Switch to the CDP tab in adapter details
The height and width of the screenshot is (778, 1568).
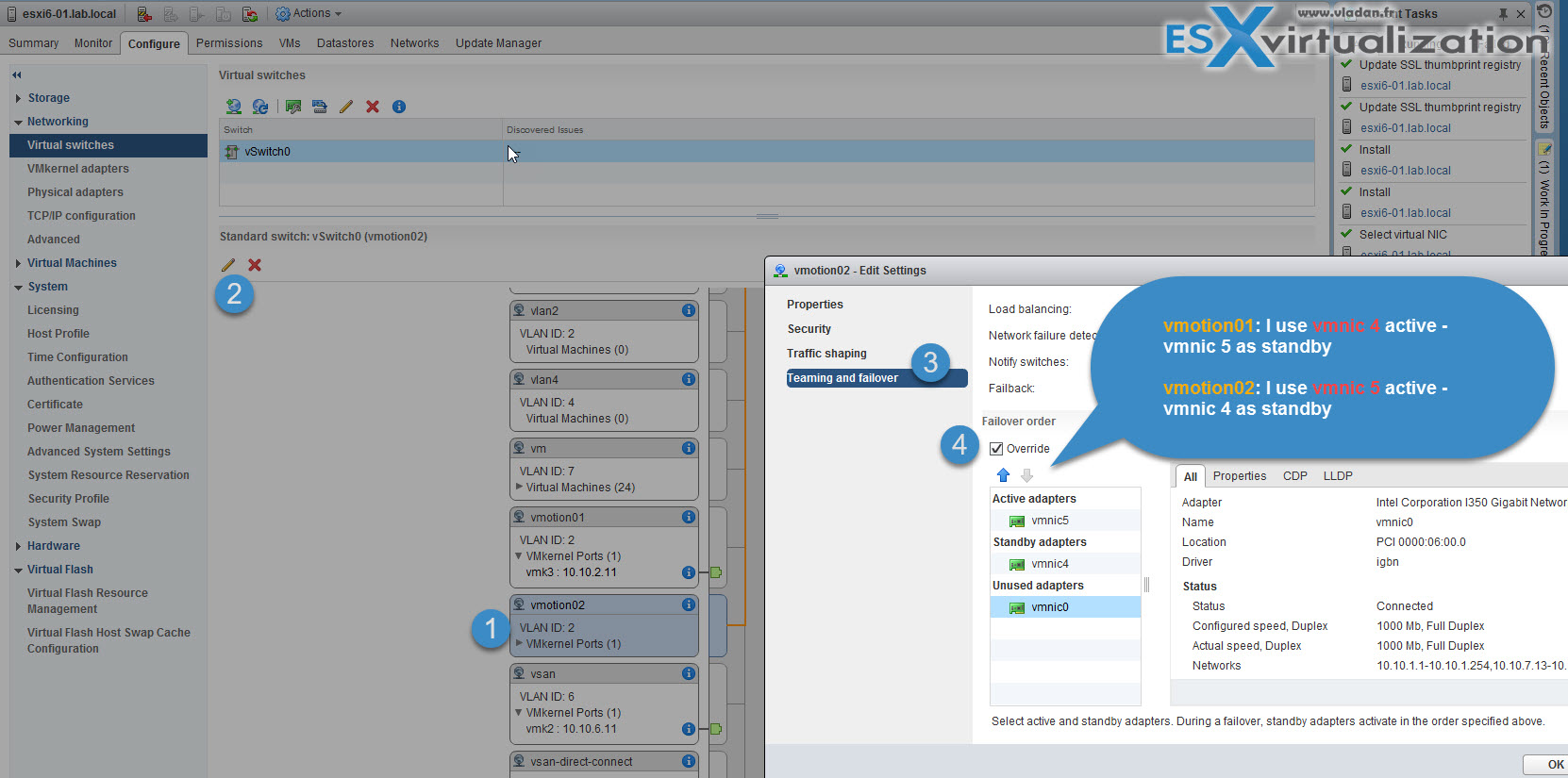[1294, 476]
